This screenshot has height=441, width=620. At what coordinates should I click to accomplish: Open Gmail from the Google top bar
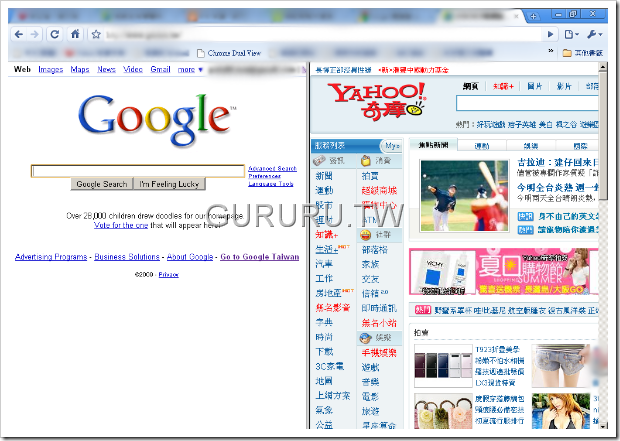click(x=161, y=70)
